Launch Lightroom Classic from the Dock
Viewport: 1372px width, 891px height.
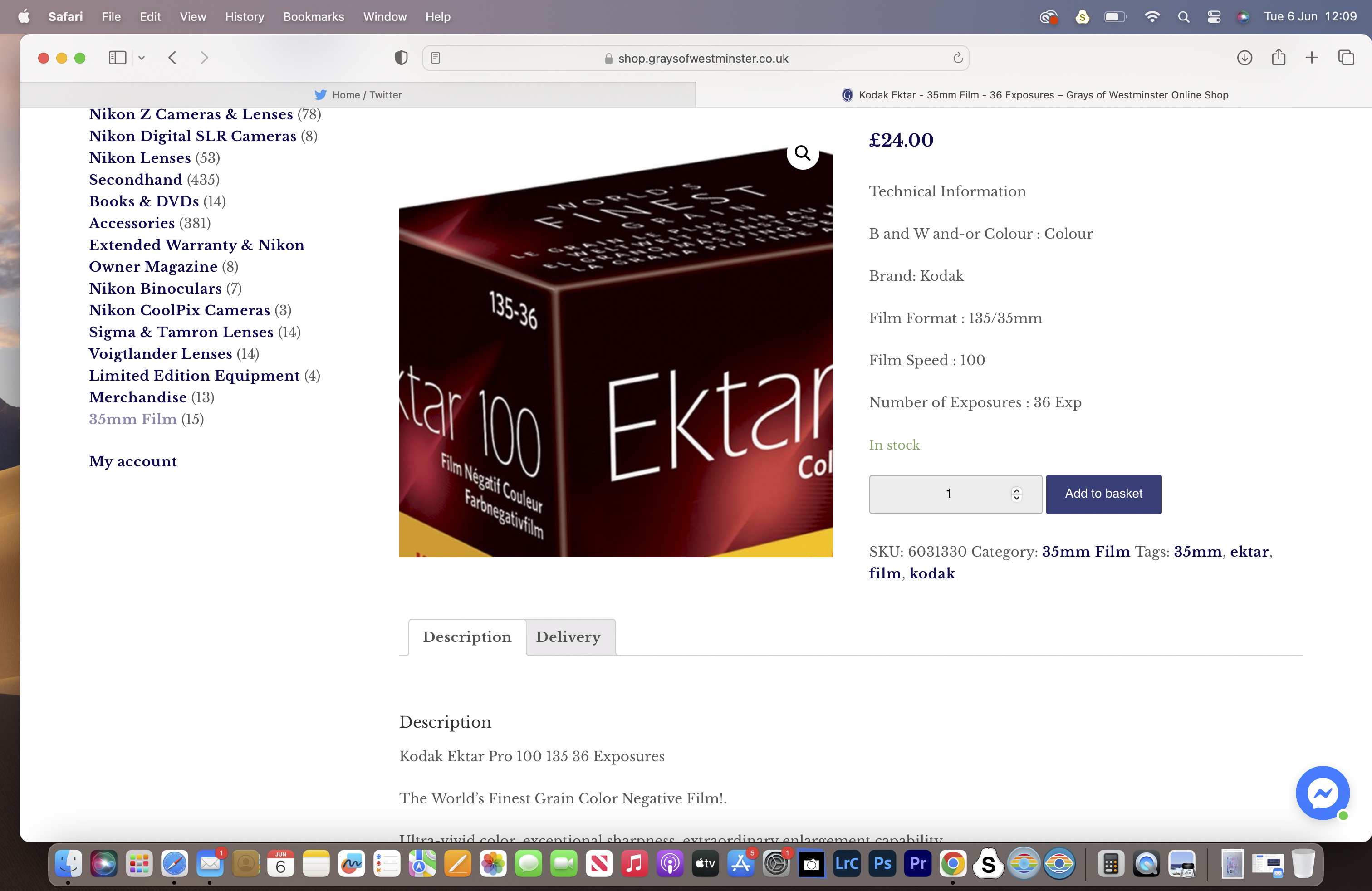point(847,863)
